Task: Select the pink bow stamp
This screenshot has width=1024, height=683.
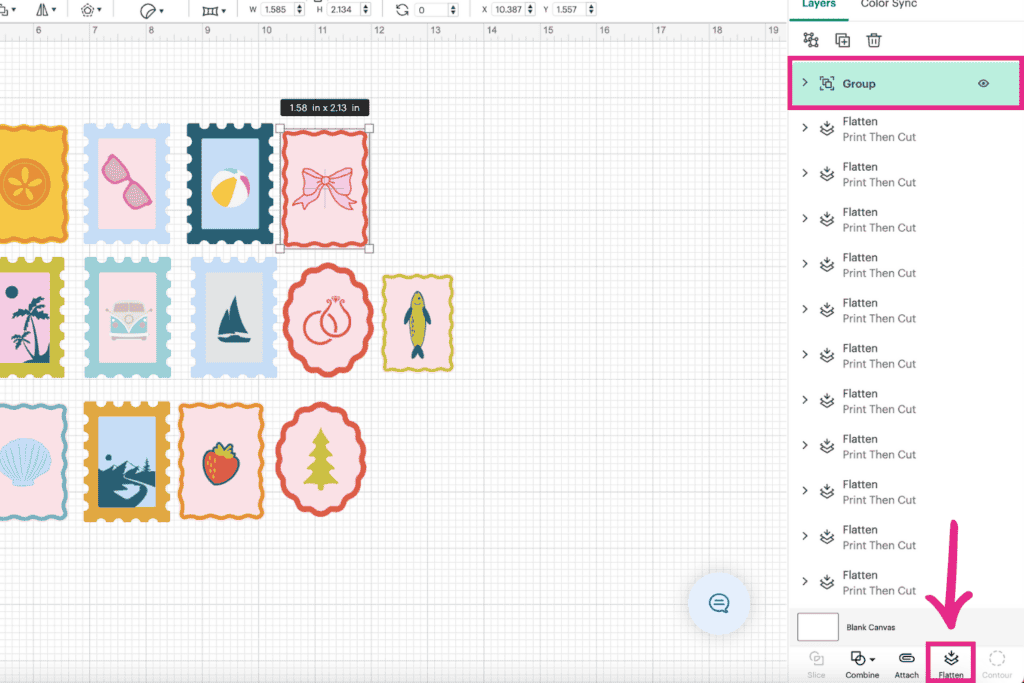Action: [x=325, y=189]
